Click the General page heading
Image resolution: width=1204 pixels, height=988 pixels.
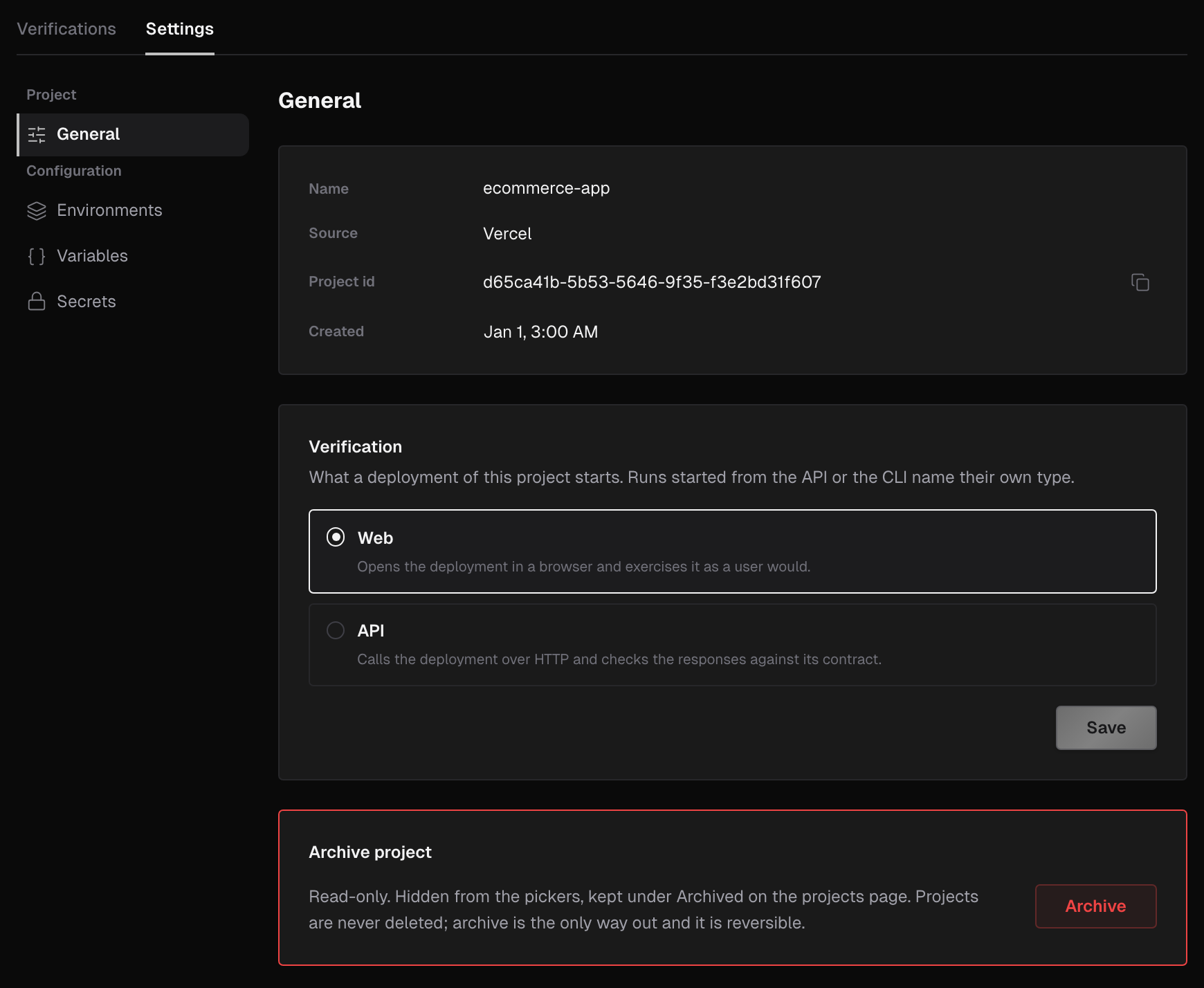pos(320,100)
